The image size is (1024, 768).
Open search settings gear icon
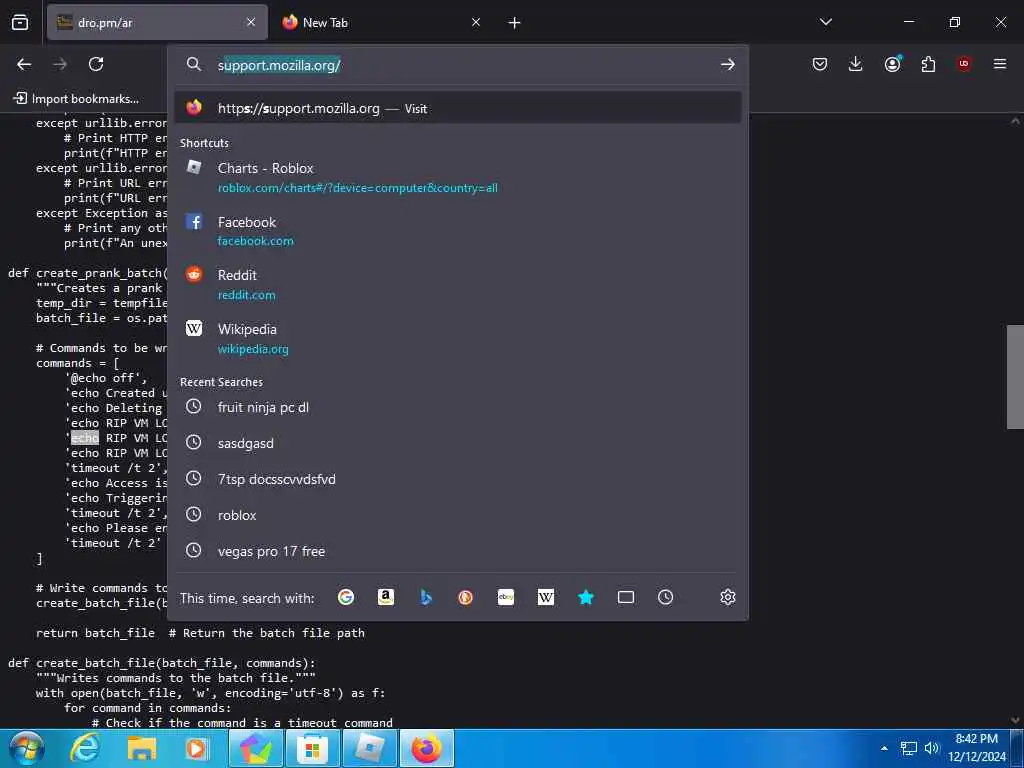point(728,597)
